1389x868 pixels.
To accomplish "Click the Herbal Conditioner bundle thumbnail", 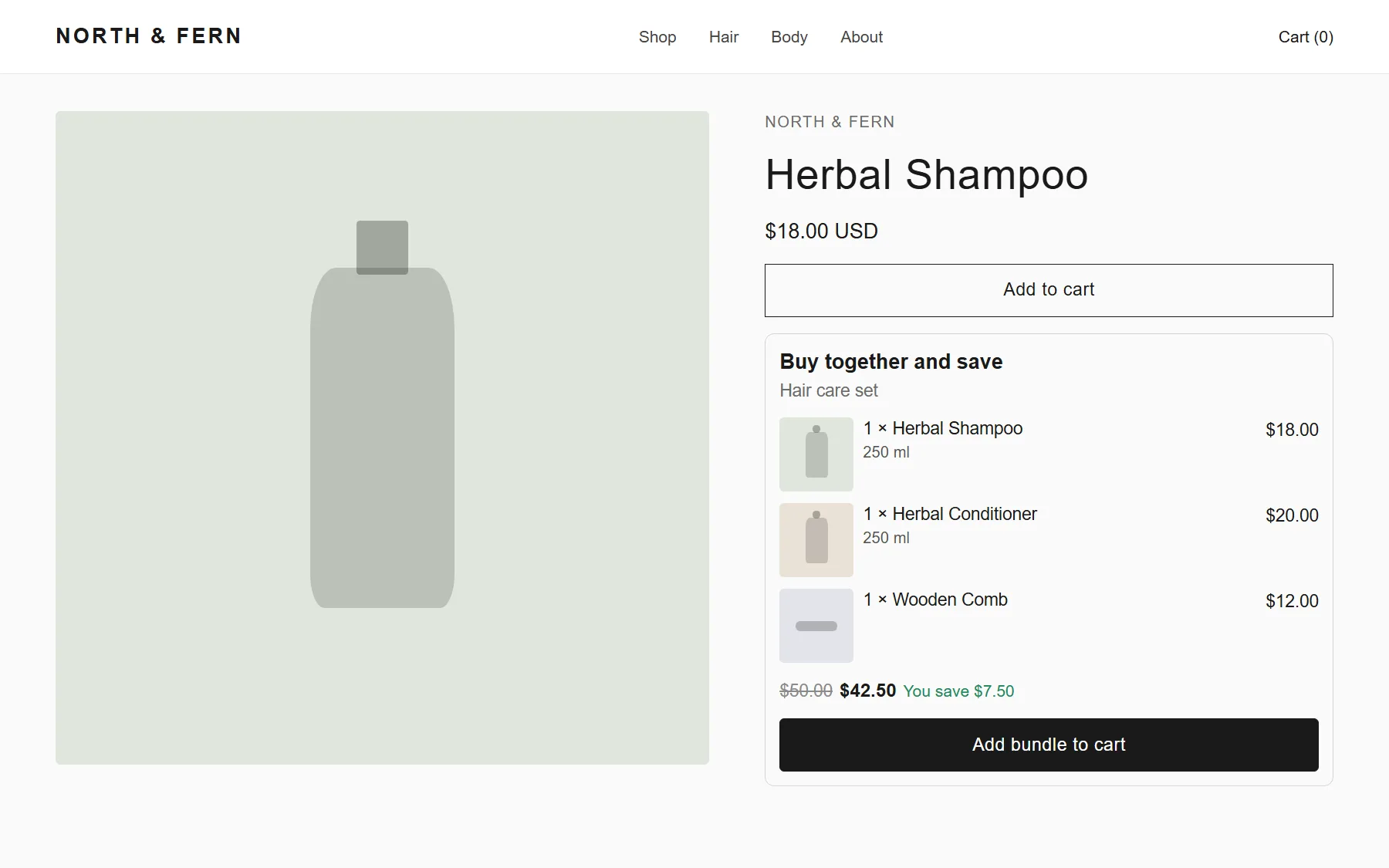I will point(816,540).
